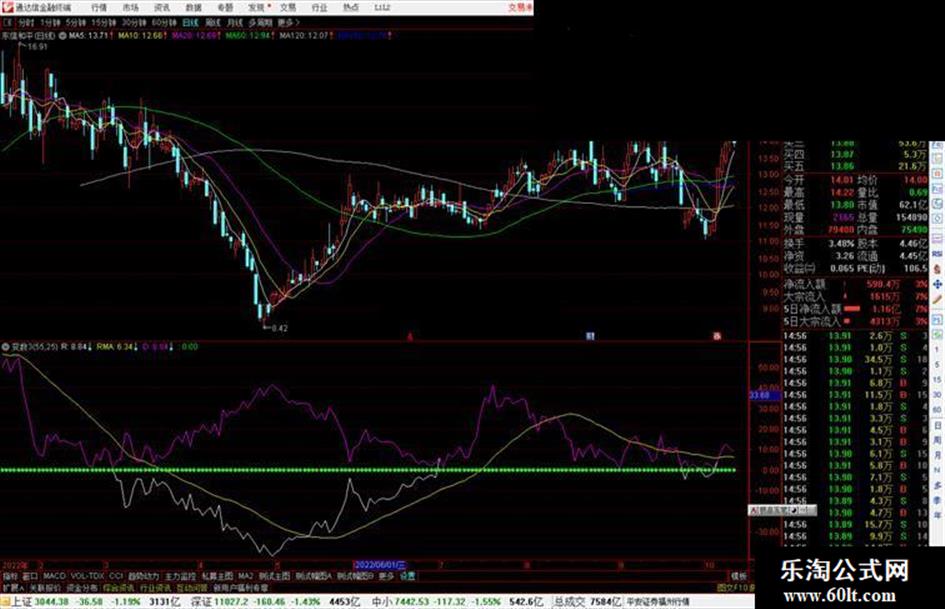The width and height of the screenshot is (945, 609).
Task: Select the 日 (daily) shortcut in right sidebar
Action: point(937,424)
